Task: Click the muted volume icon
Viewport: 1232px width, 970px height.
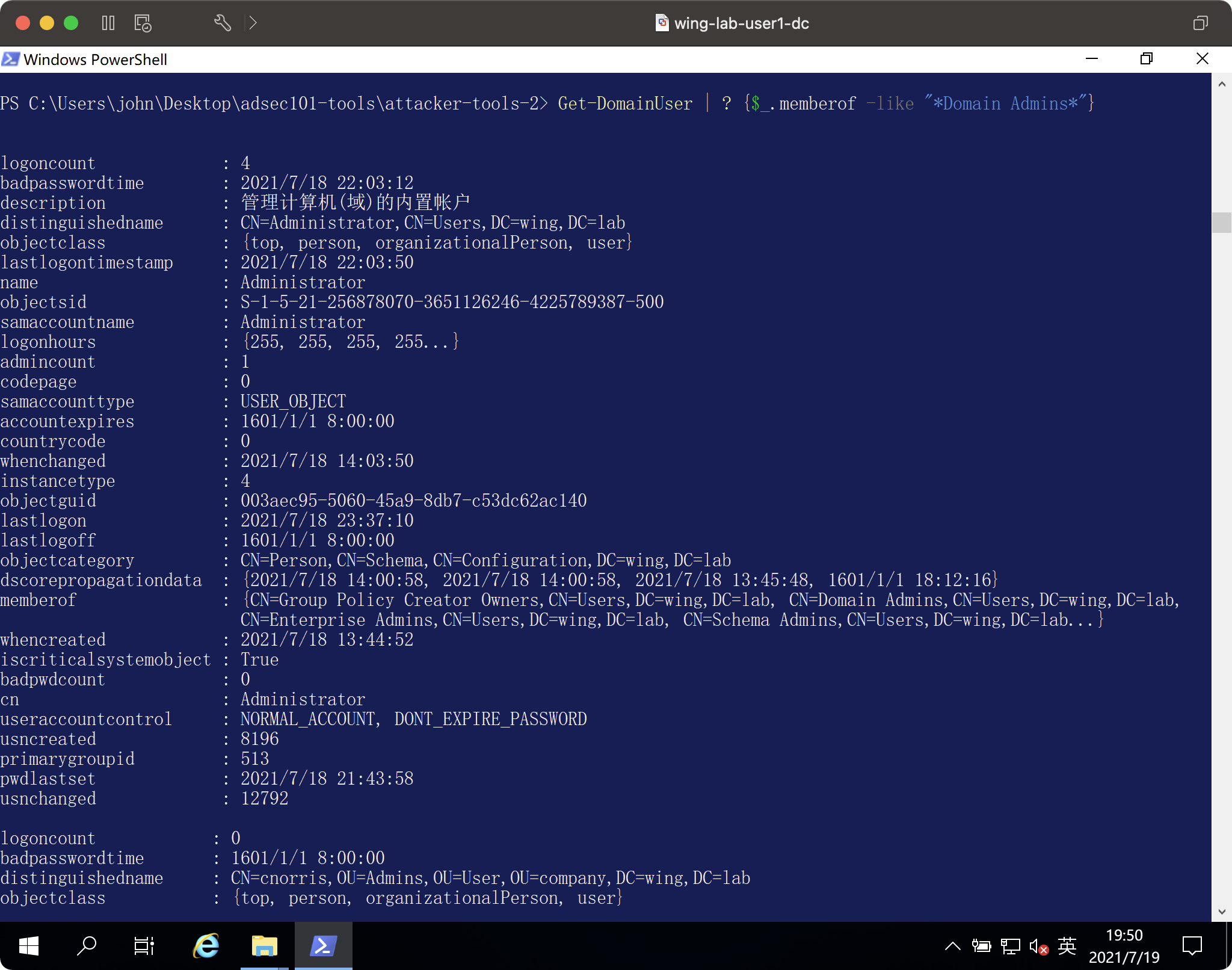Action: (x=1039, y=946)
